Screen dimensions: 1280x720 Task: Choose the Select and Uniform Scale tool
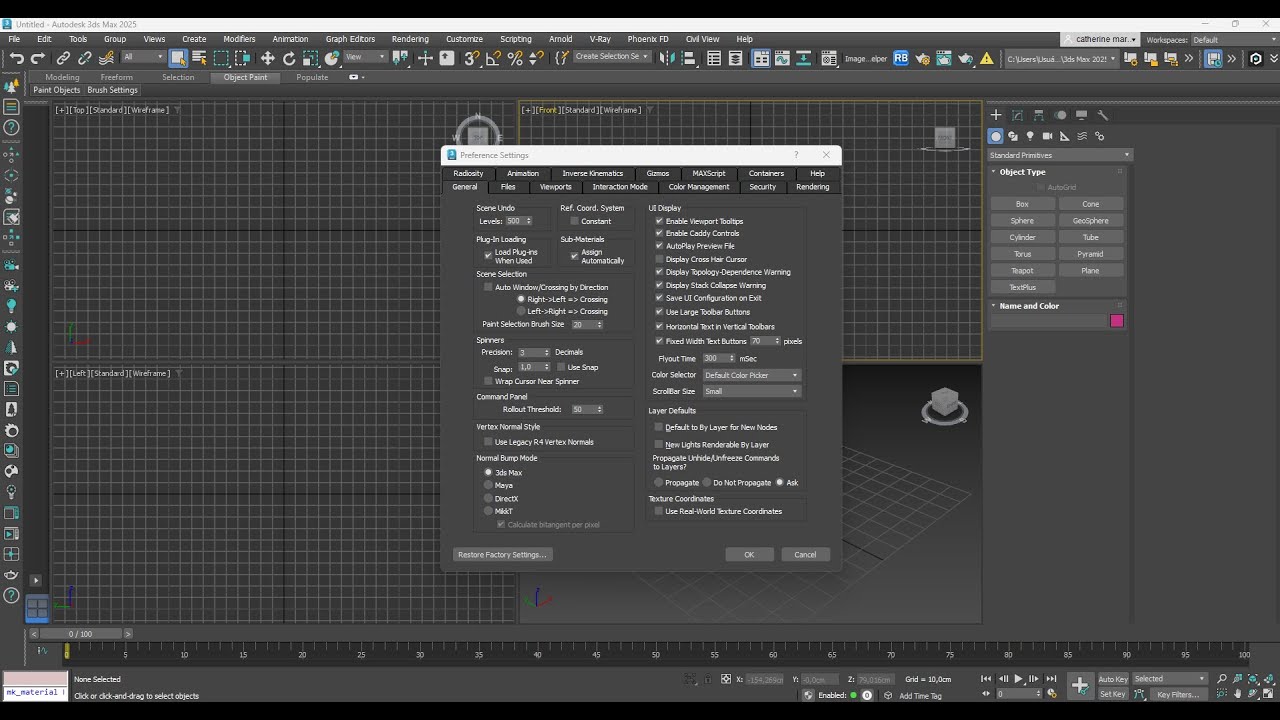[311, 58]
